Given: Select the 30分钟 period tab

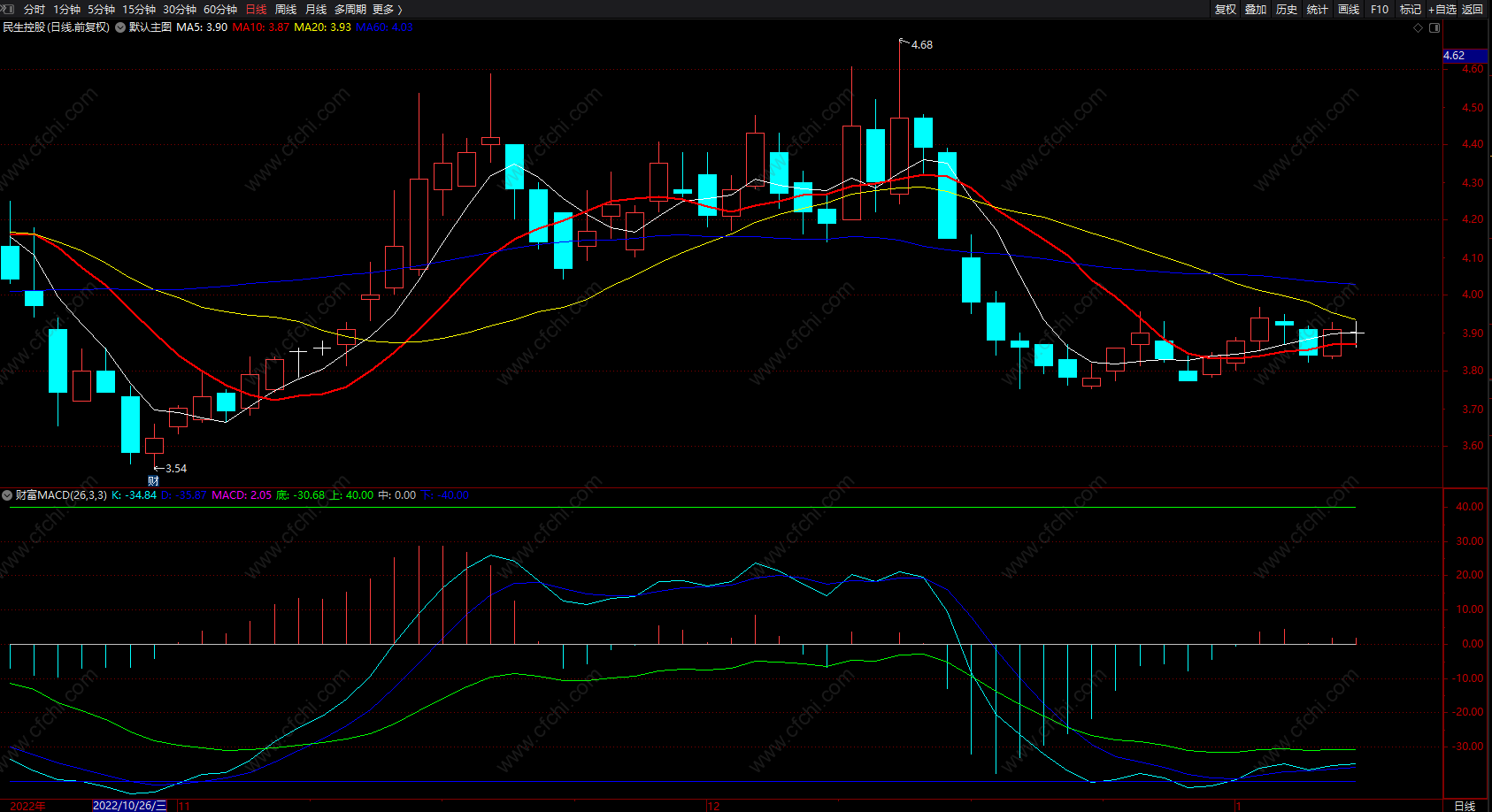Looking at the screenshot, I should pos(180,10).
